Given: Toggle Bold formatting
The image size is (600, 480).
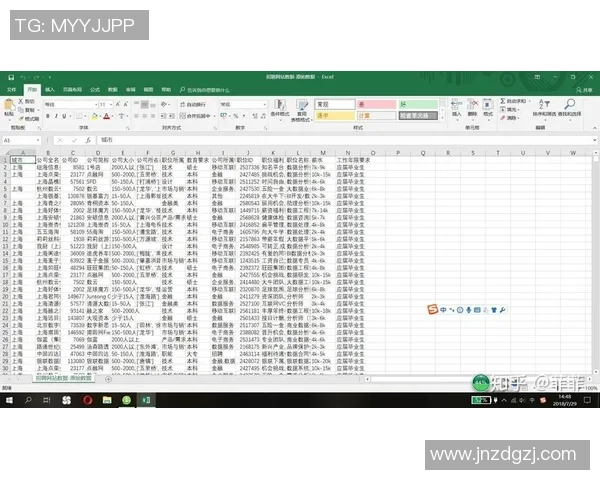Looking at the screenshot, I should pos(48,116).
